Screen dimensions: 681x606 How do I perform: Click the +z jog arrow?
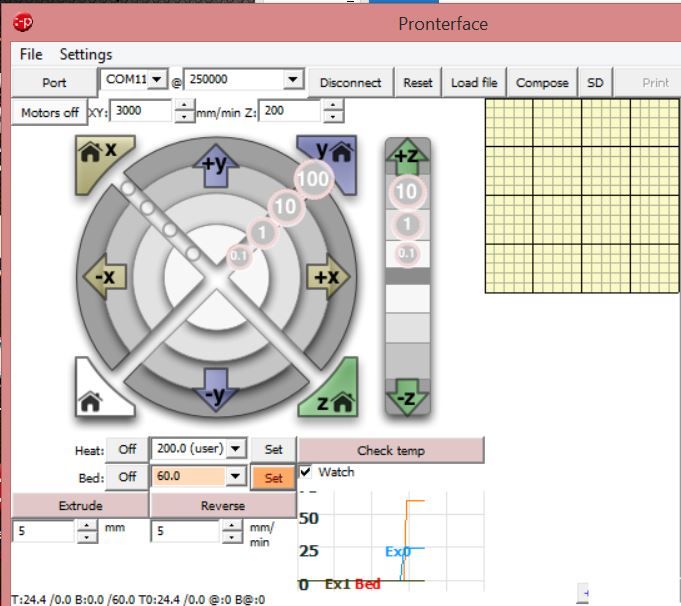[407, 156]
